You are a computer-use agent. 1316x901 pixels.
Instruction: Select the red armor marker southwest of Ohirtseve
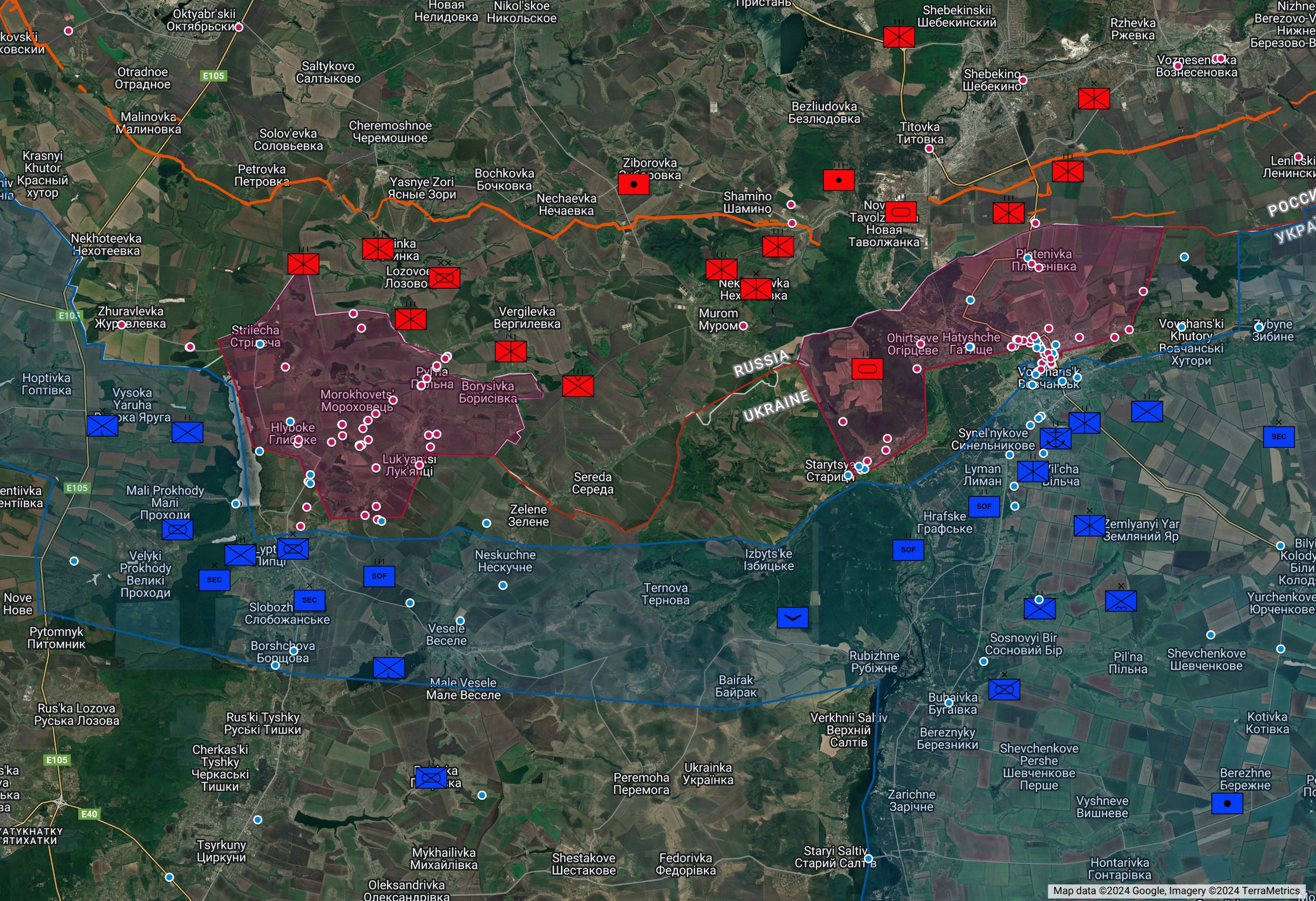(867, 369)
